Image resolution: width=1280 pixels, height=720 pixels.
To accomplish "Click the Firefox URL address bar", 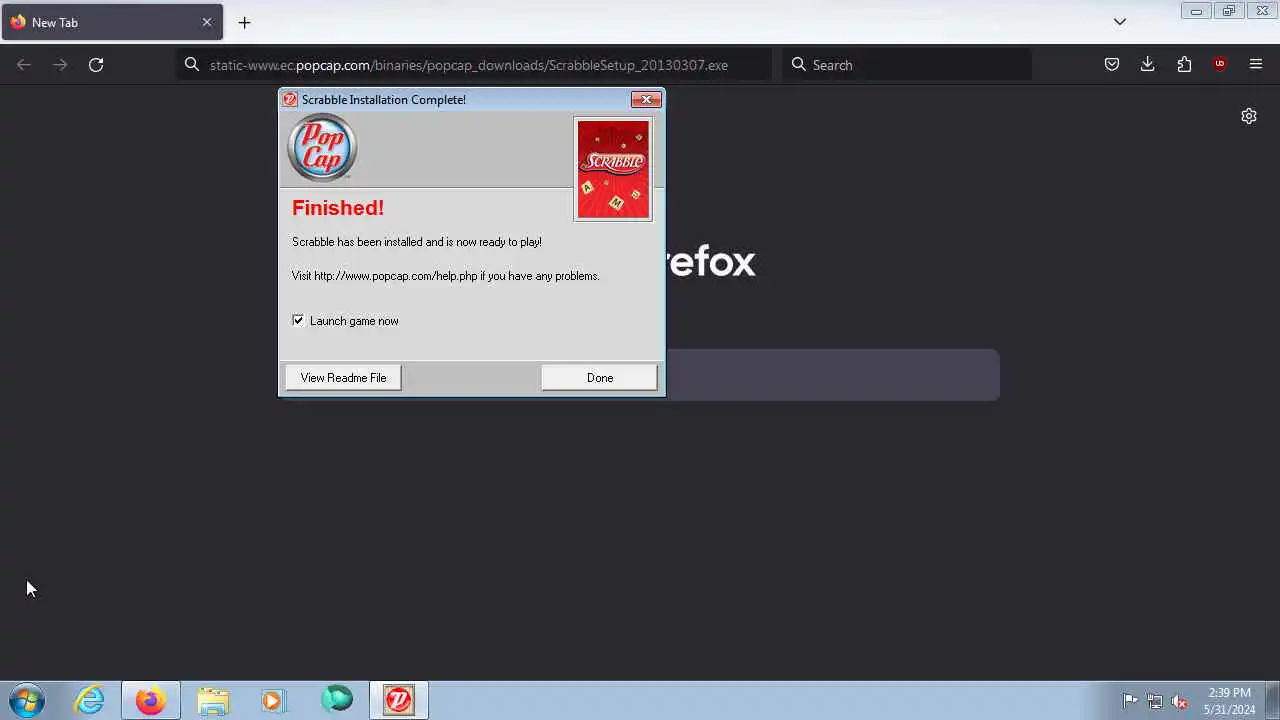I will (x=475, y=64).
